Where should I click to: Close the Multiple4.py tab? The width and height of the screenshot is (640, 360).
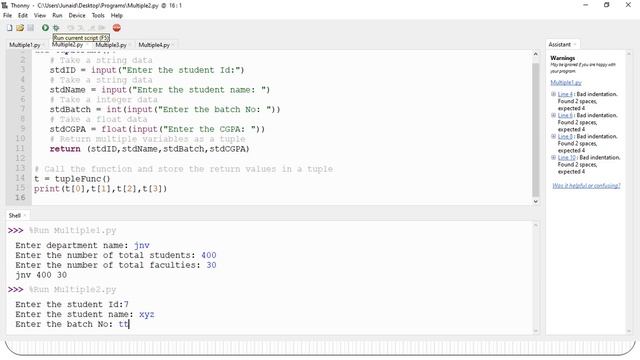(173, 45)
